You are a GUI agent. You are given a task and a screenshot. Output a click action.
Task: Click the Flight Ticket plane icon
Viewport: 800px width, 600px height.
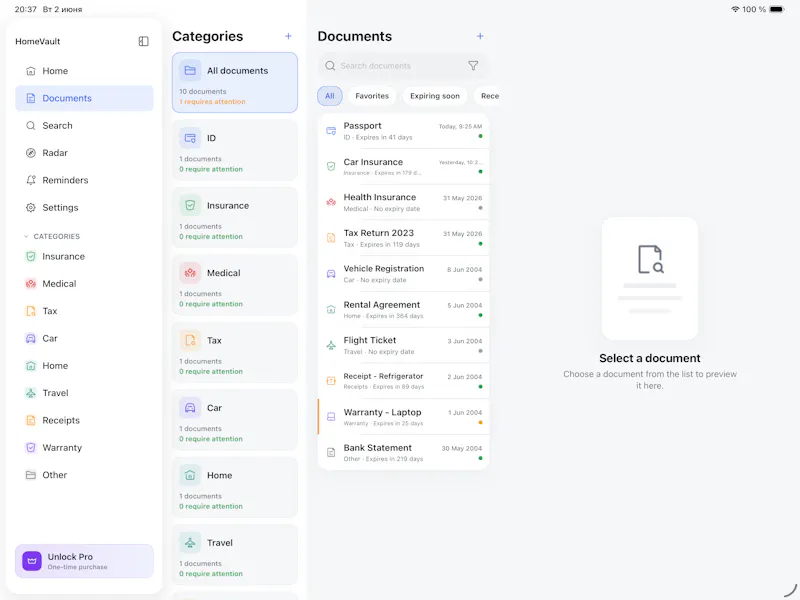click(331, 345)
